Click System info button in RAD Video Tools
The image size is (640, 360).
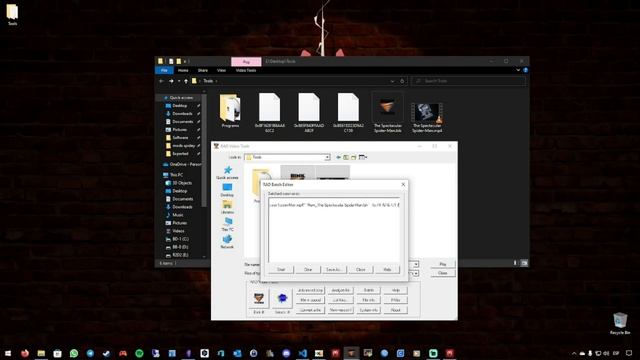pos(369,310)
